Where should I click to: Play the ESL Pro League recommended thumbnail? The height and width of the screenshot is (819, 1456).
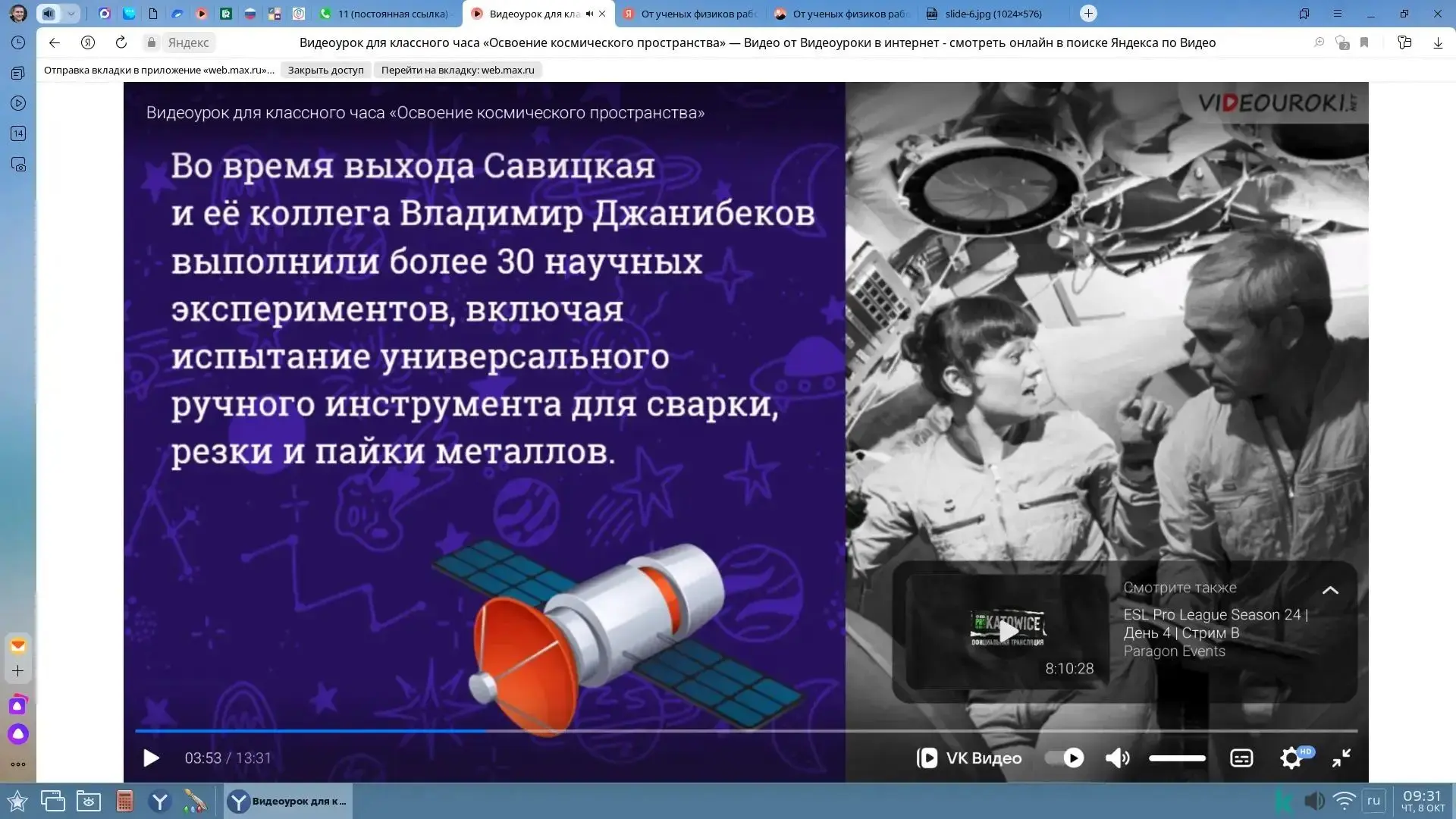1008,631
